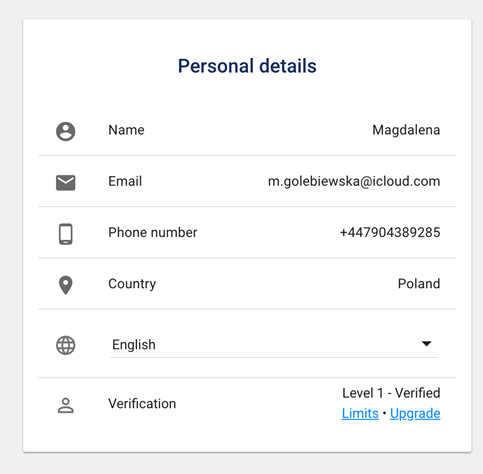Click the person outline icon beside Verification
Screen dimensions: 483x474
tap(66, 405)
